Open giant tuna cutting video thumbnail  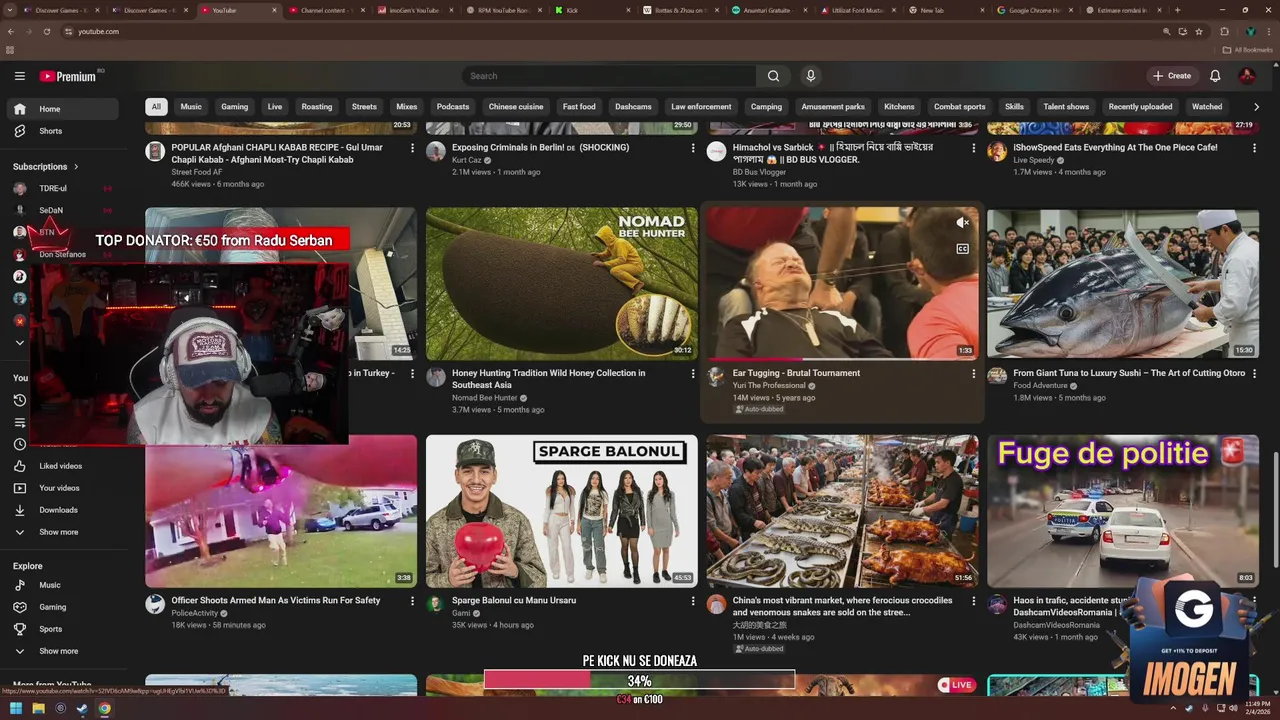click(1123, 284)
